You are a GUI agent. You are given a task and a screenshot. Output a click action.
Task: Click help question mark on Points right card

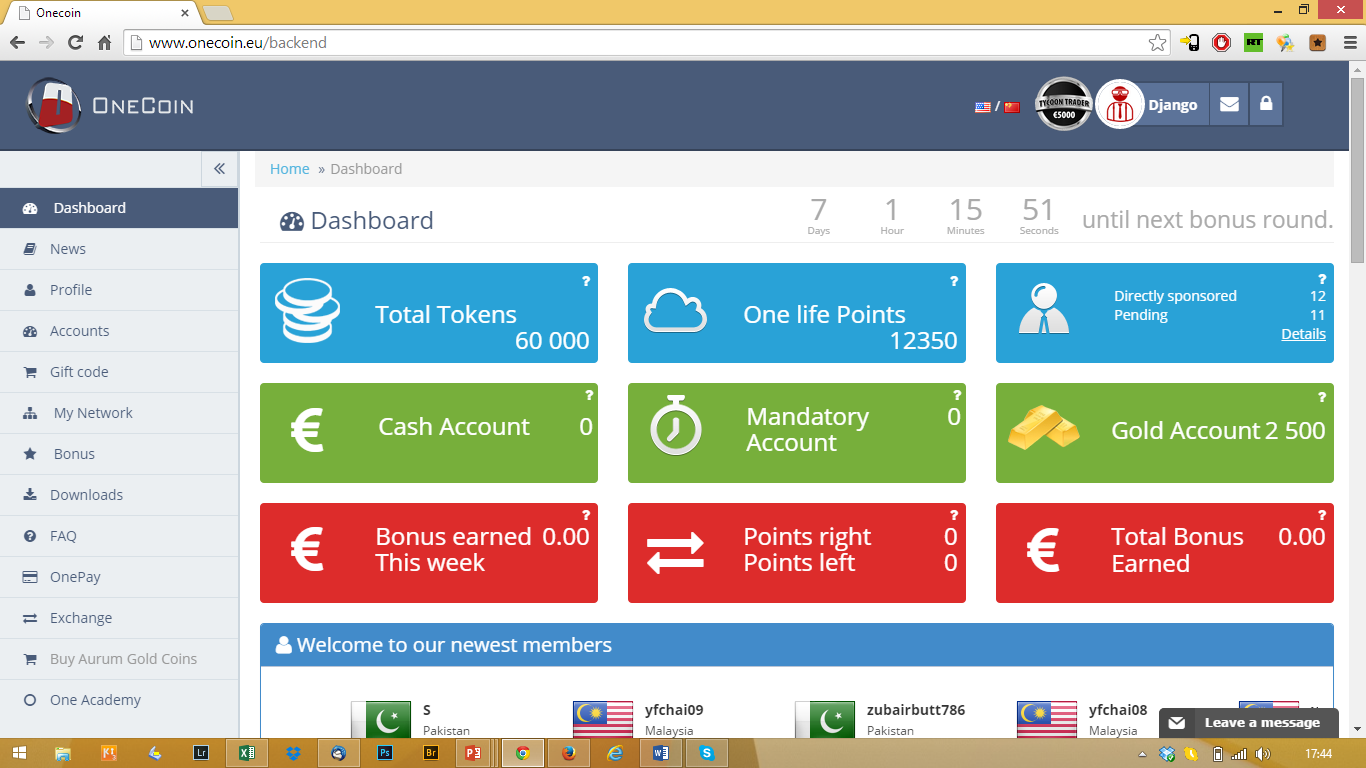954,516
